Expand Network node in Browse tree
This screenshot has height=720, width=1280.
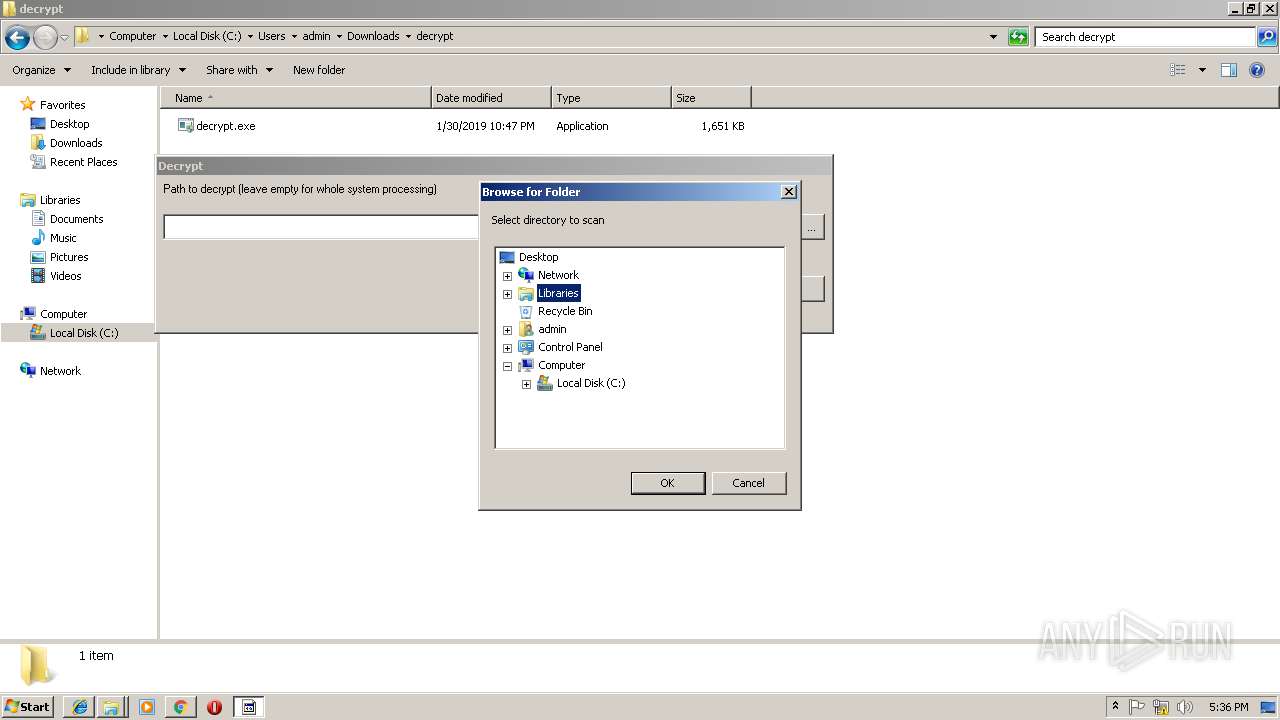pos(507,276)
